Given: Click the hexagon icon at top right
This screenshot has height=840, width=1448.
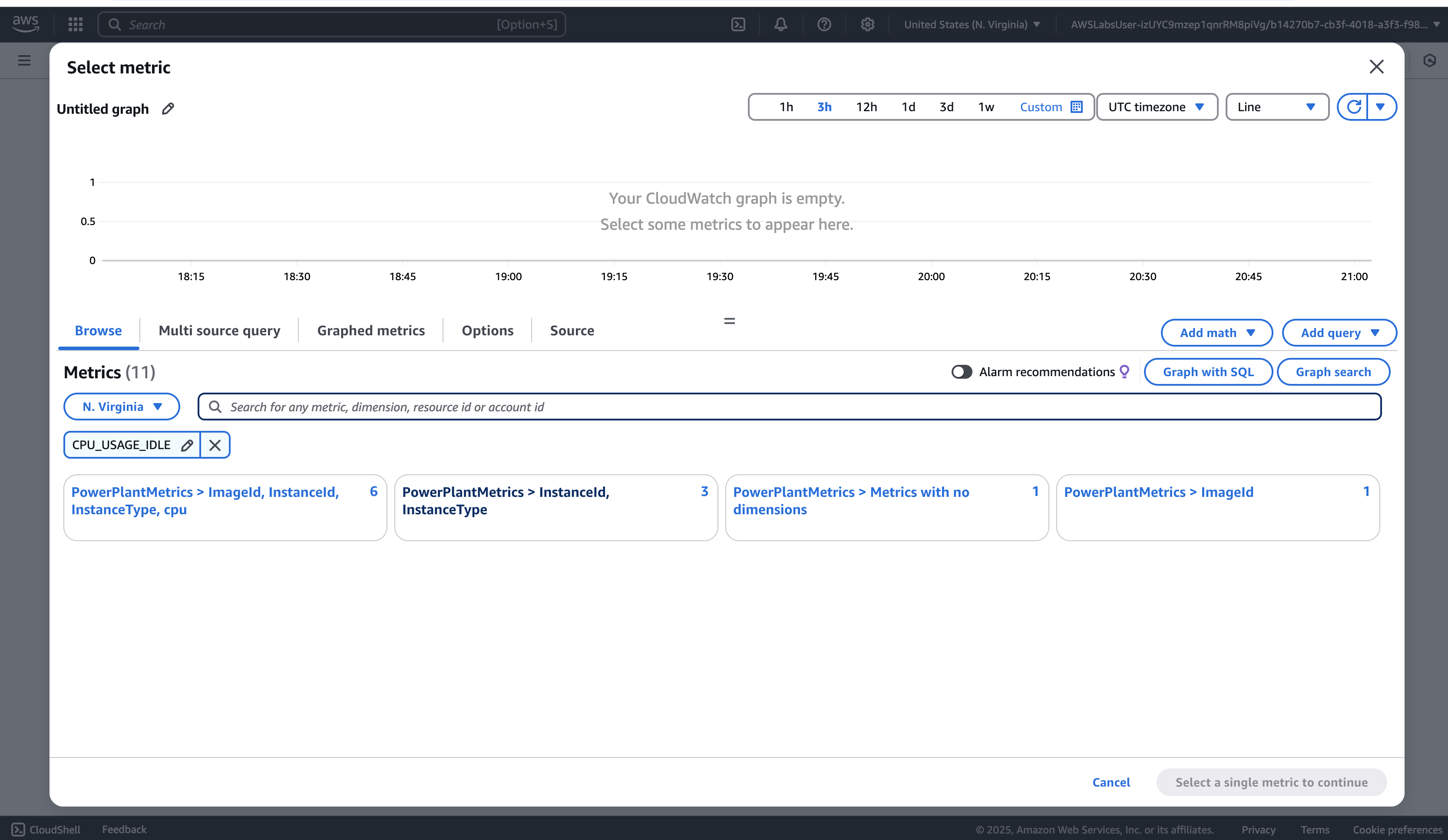Looking at the screenshot, I should click(1429, 60).
